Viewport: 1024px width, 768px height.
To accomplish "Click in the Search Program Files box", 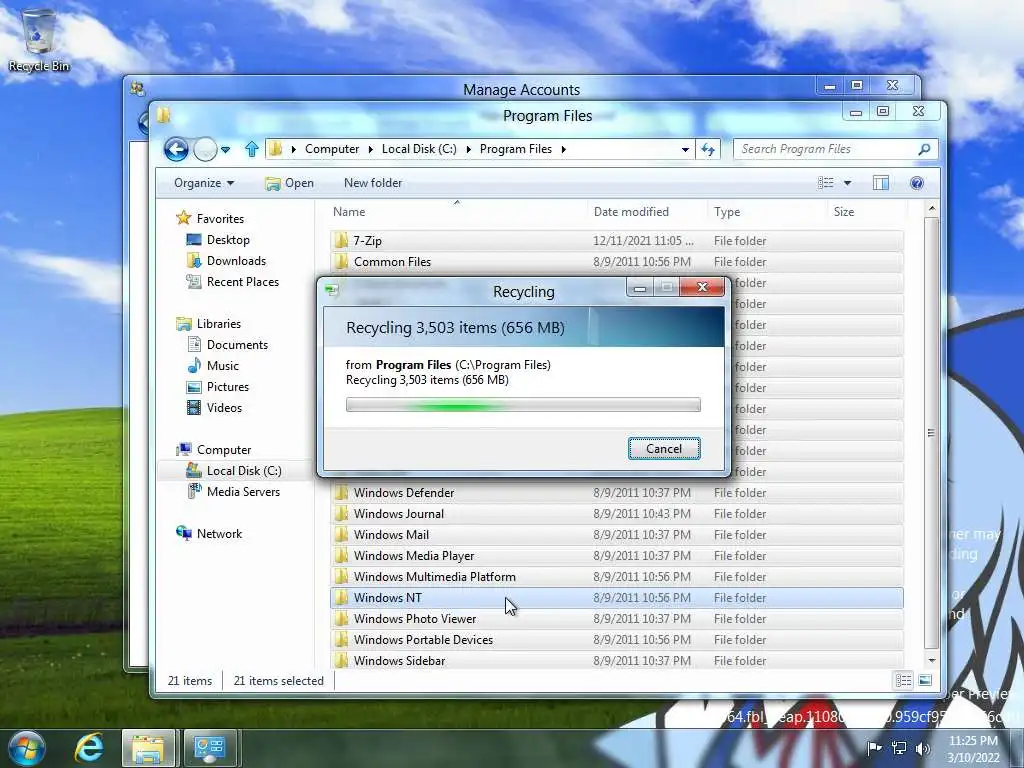I will tap(825, 150).
